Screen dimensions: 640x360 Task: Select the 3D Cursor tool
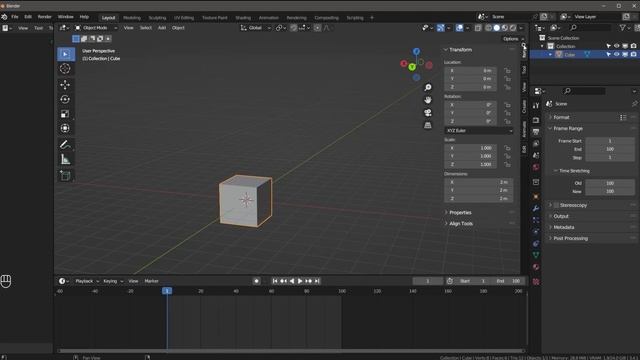(65, 69)
